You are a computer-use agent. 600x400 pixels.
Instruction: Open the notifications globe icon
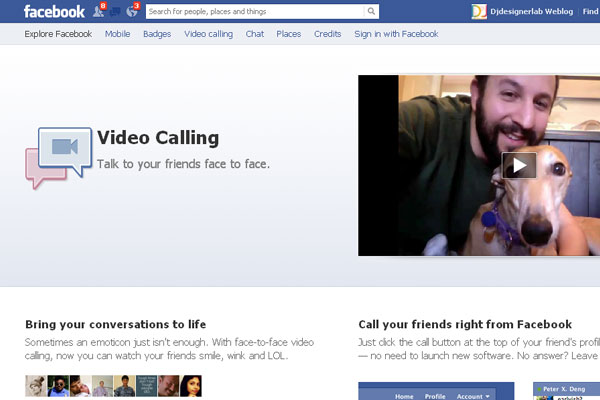[x=132, y=11]
